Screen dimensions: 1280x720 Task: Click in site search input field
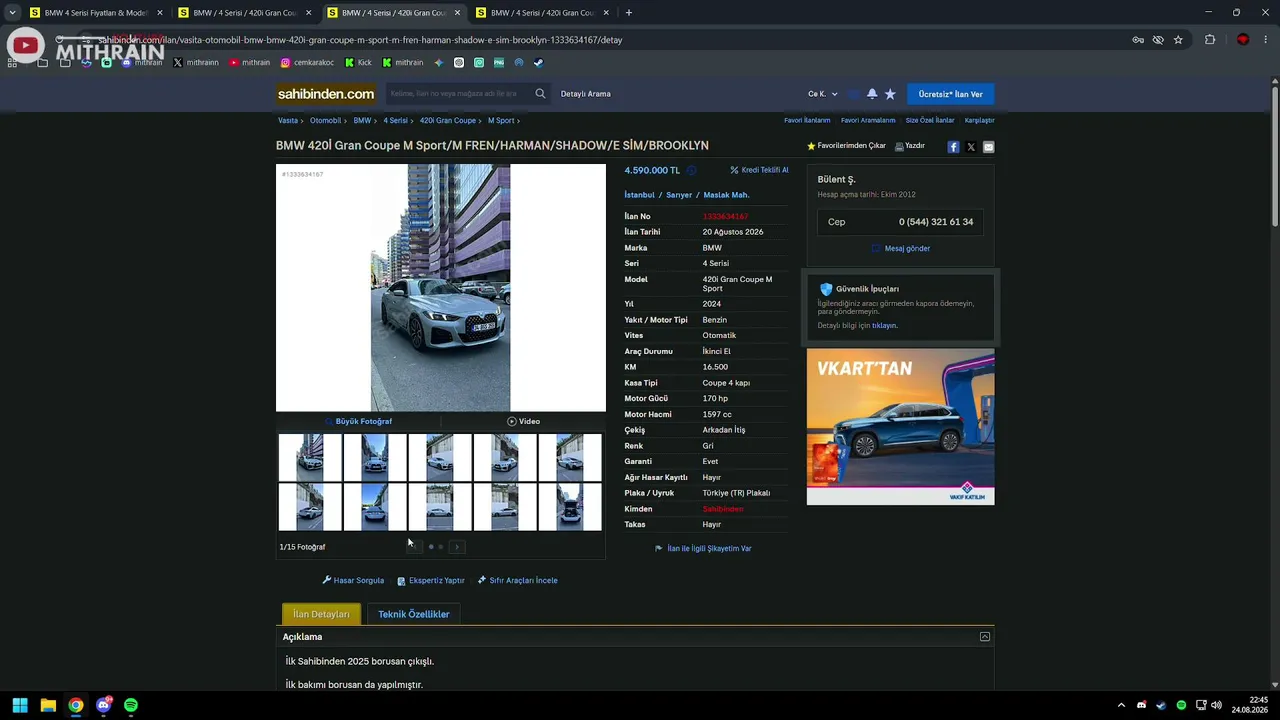tap(458, 94)
